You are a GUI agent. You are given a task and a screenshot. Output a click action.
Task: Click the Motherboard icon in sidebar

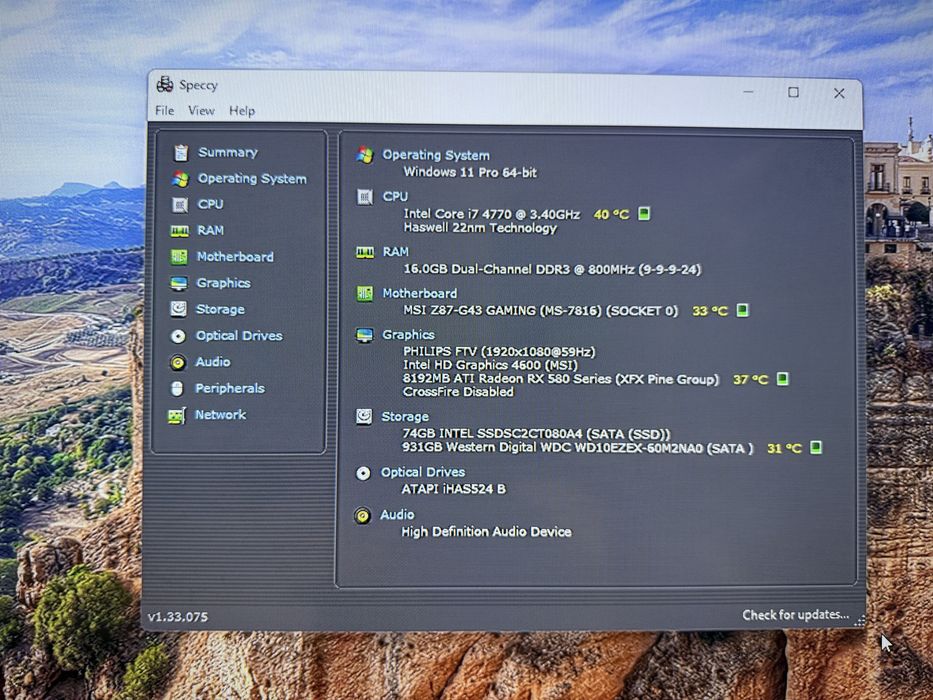[x=179, y=257]
